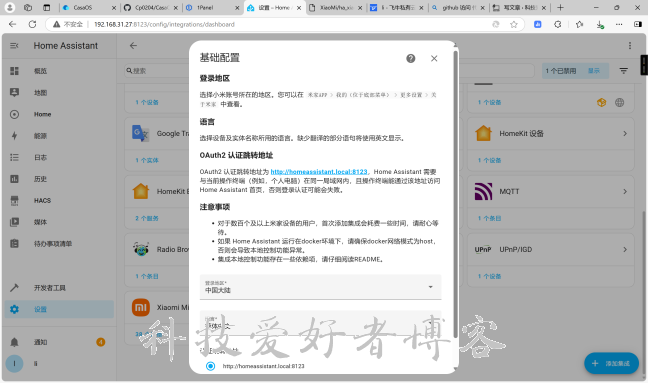648x383 pixels.
Task: Switch to the XiaoMi/ha_xiaomi browser tab
Action: (x=336, y=7)
